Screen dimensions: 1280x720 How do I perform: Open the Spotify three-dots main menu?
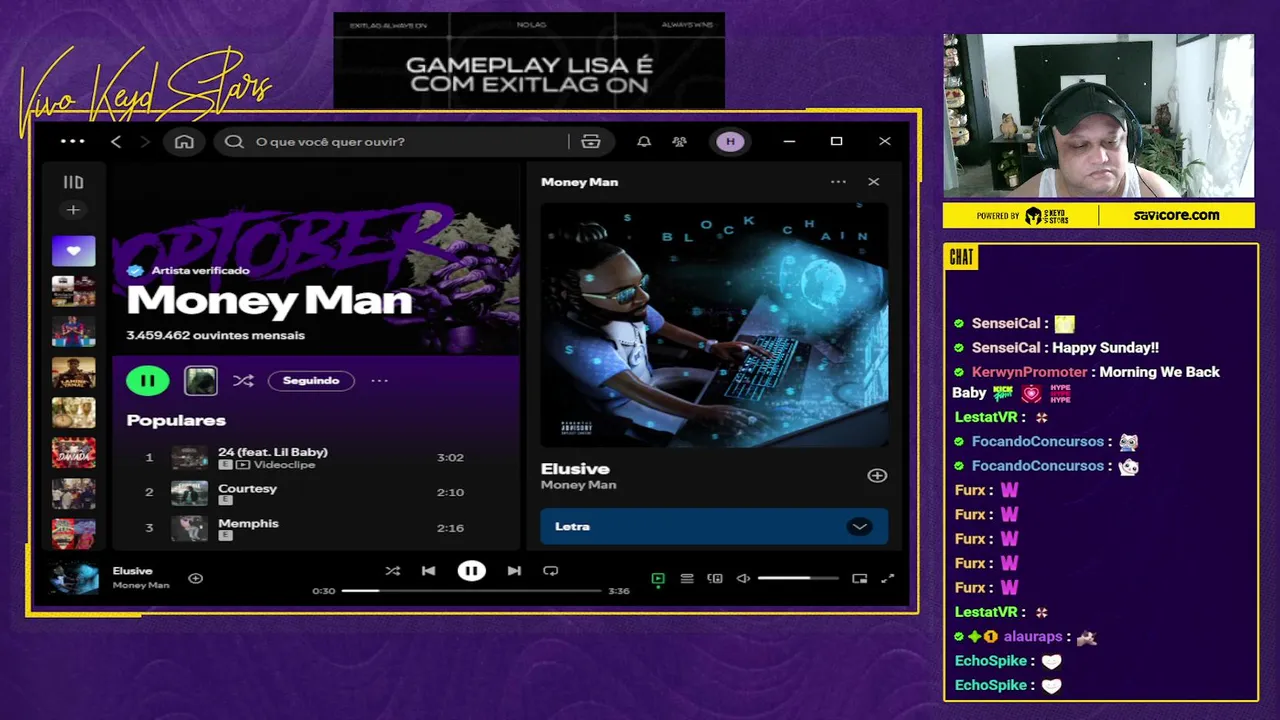(x=73, y=141)
